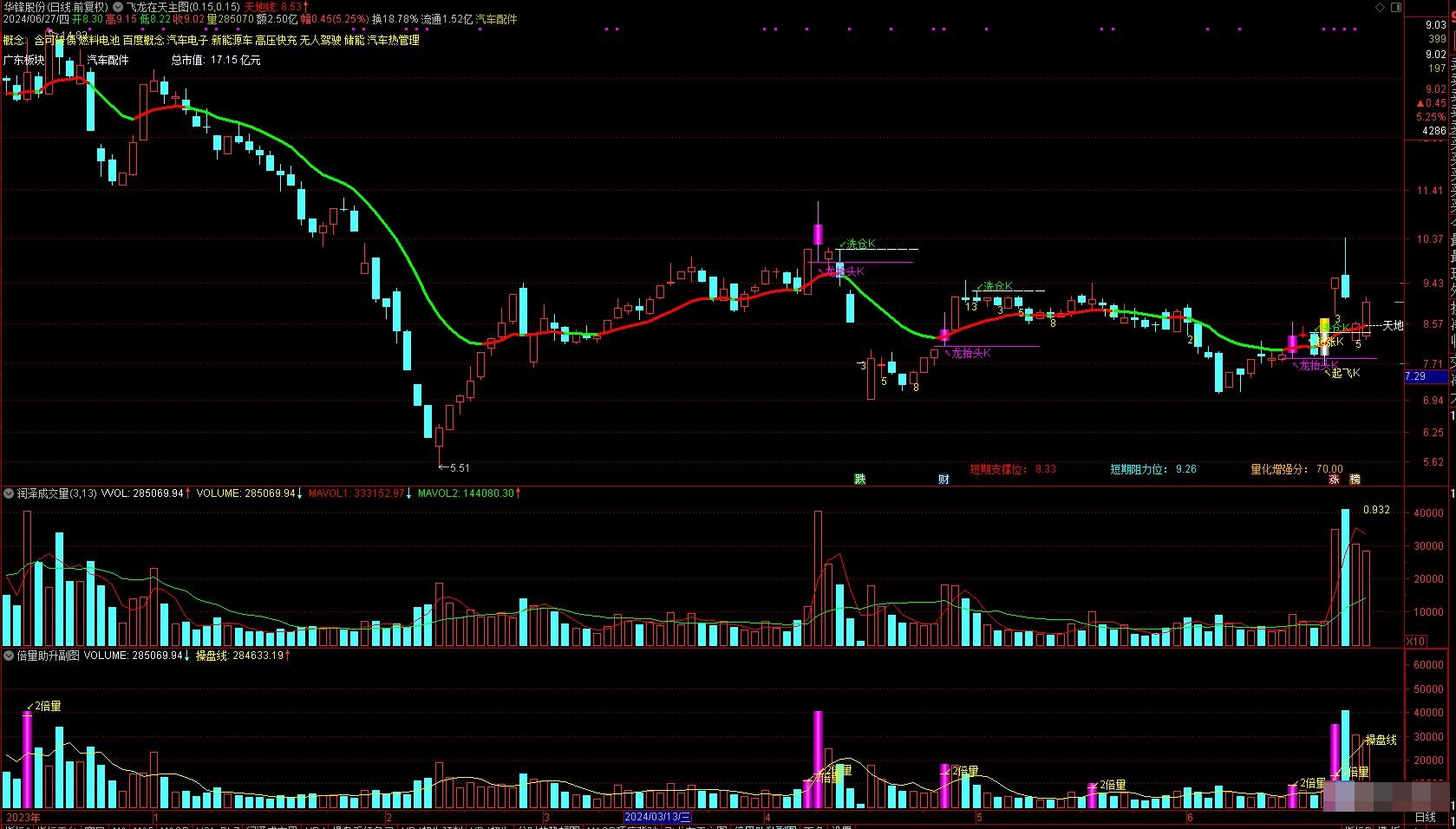Click the 2024/03/13/三 date marker on timeline

[658, 817]
